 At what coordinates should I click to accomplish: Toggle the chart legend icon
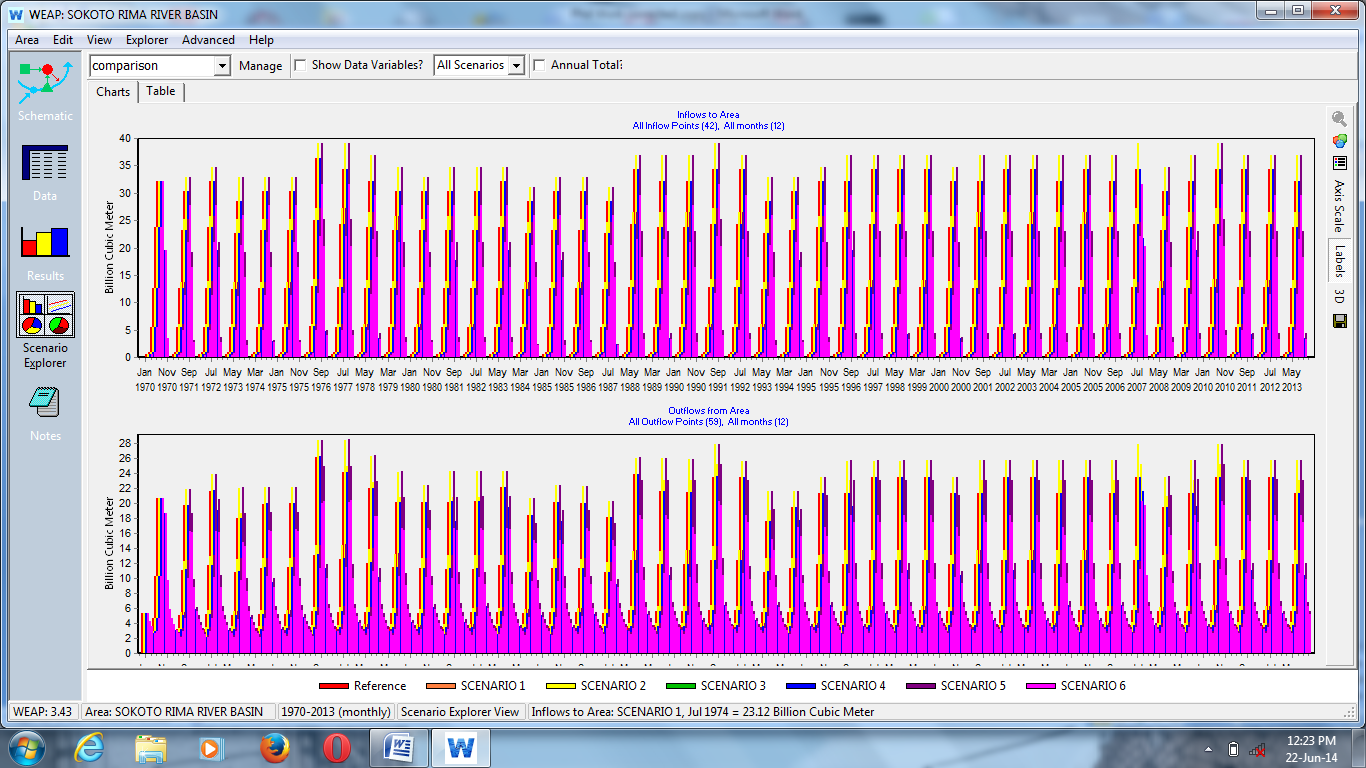pos(1339,163)
